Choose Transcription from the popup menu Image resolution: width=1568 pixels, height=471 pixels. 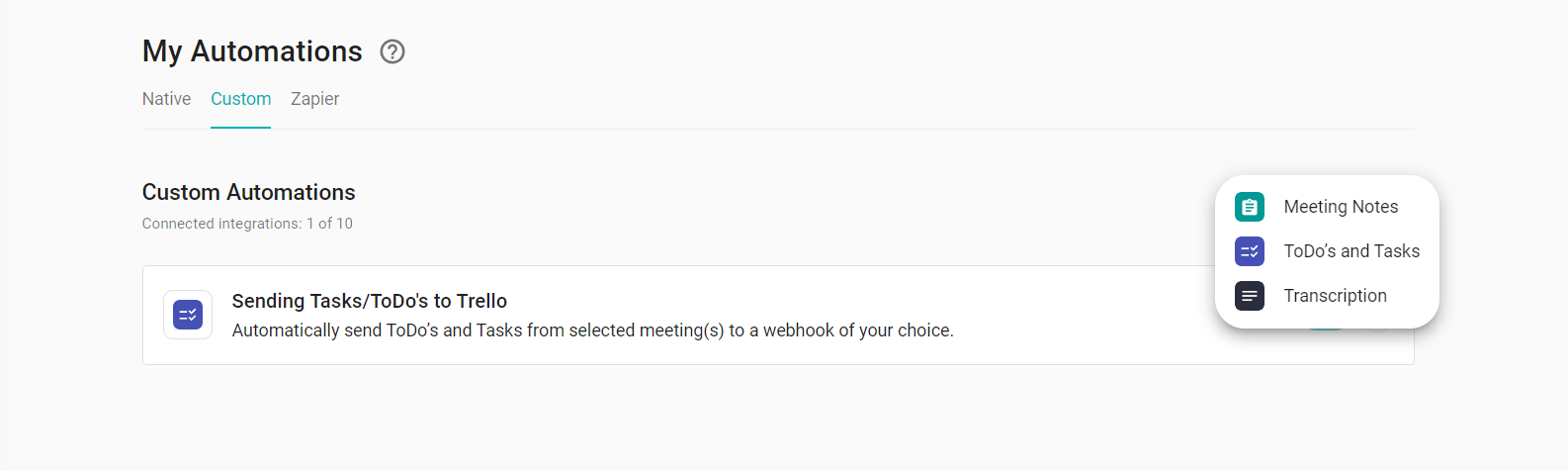(1327, 296)
